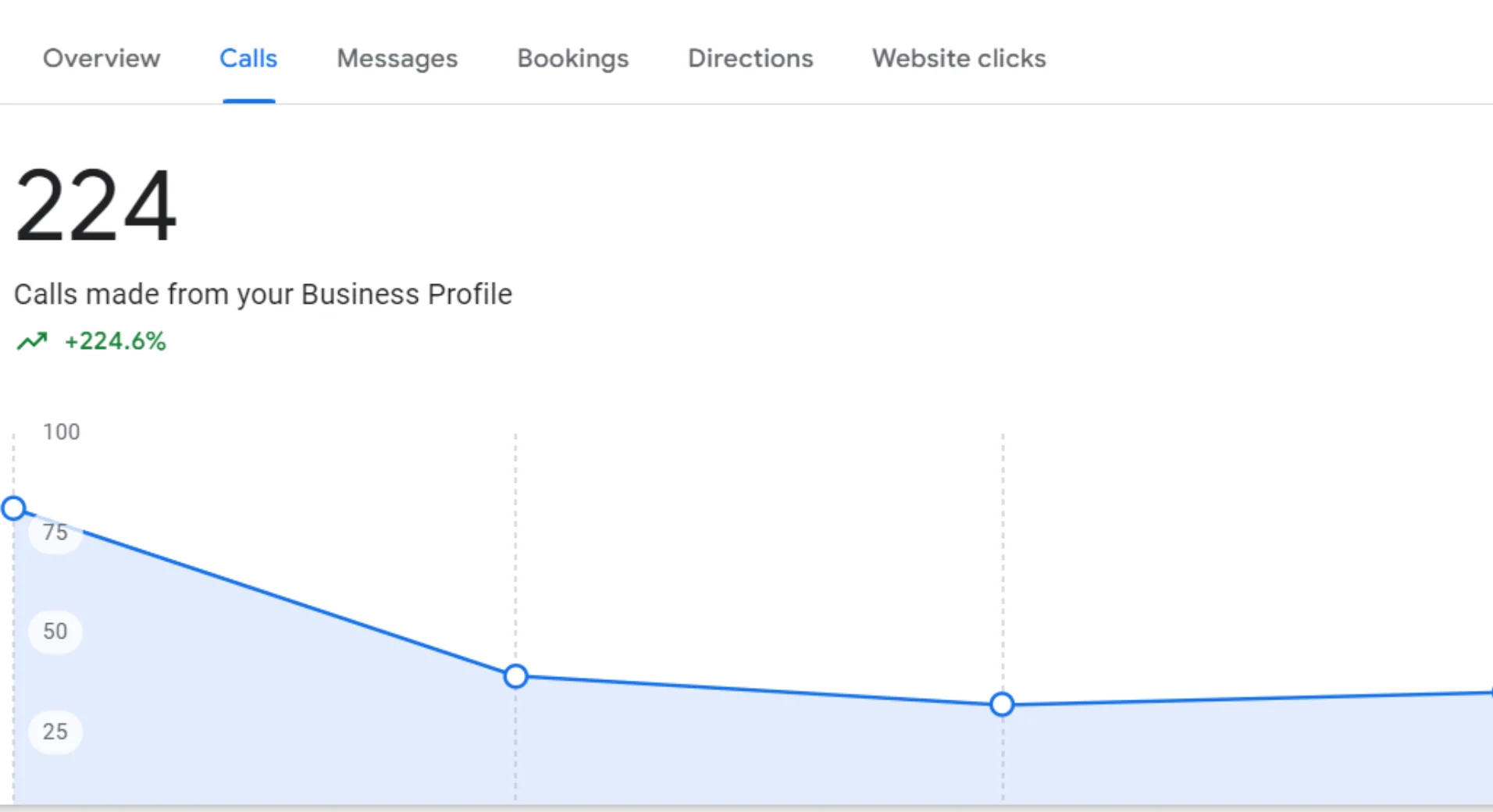Click the 25 y-axis label bubble
Screen dimensions: 1493x812
click(55, 732)
